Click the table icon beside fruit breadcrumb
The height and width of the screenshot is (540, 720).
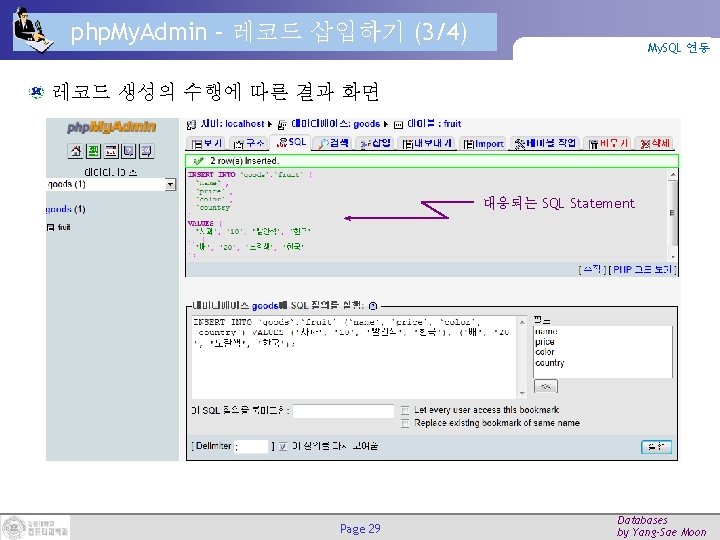pos(399,124)
